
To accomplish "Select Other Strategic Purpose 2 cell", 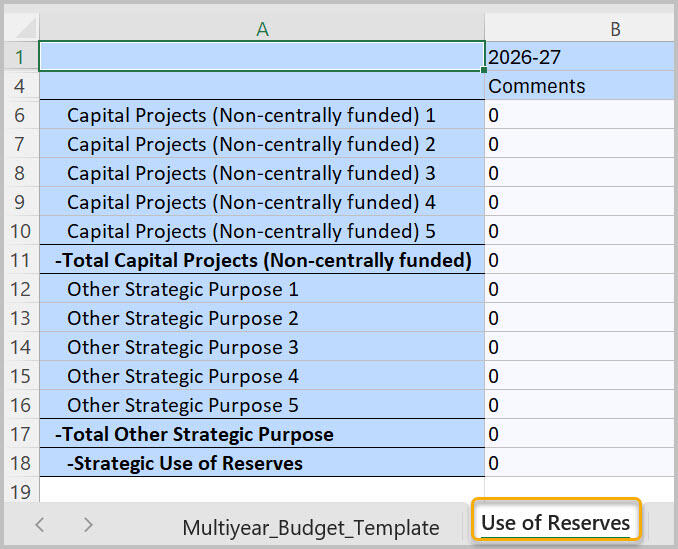I will point(262,318).
